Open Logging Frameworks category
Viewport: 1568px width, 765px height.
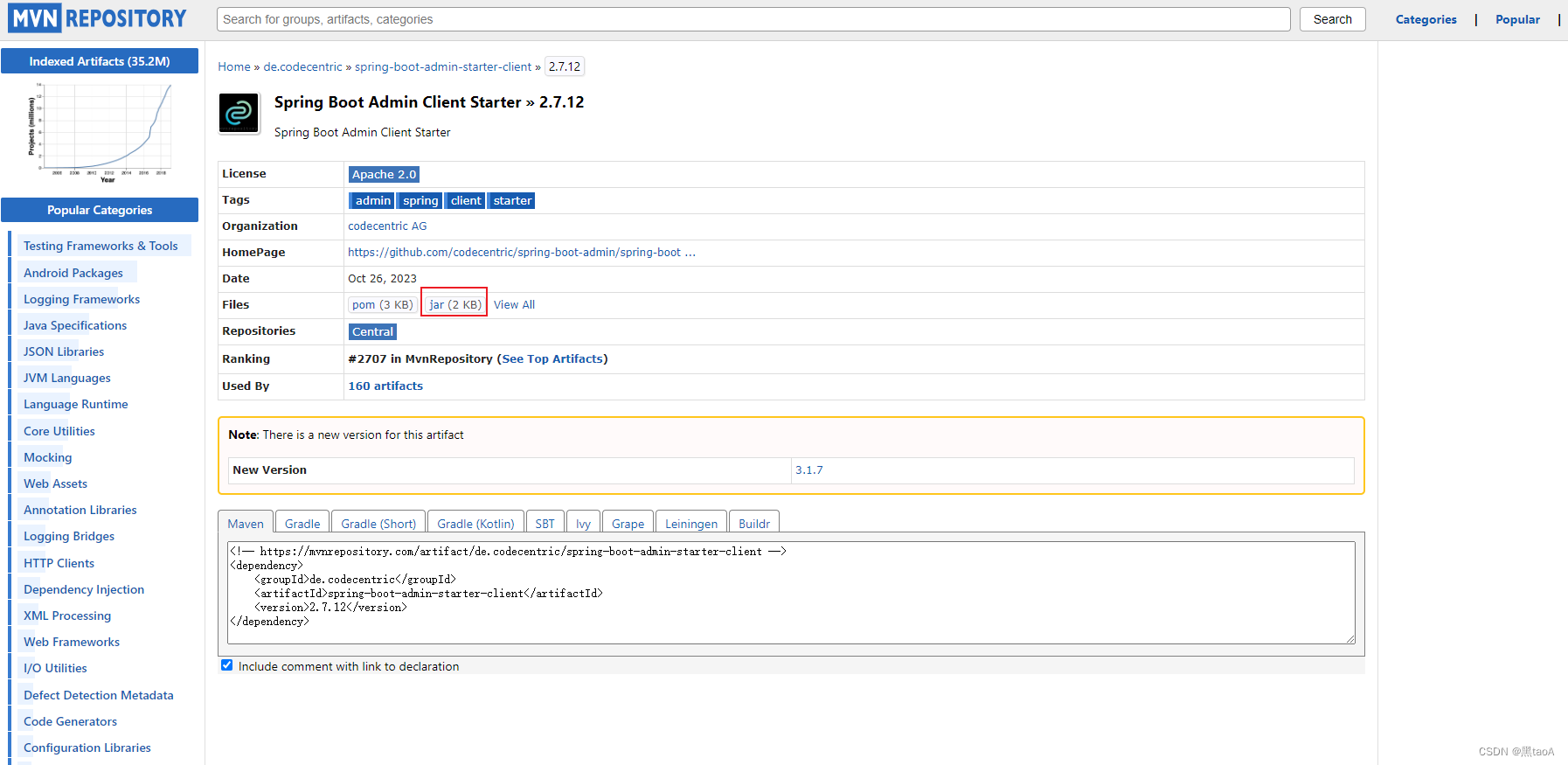pos(81,299)
